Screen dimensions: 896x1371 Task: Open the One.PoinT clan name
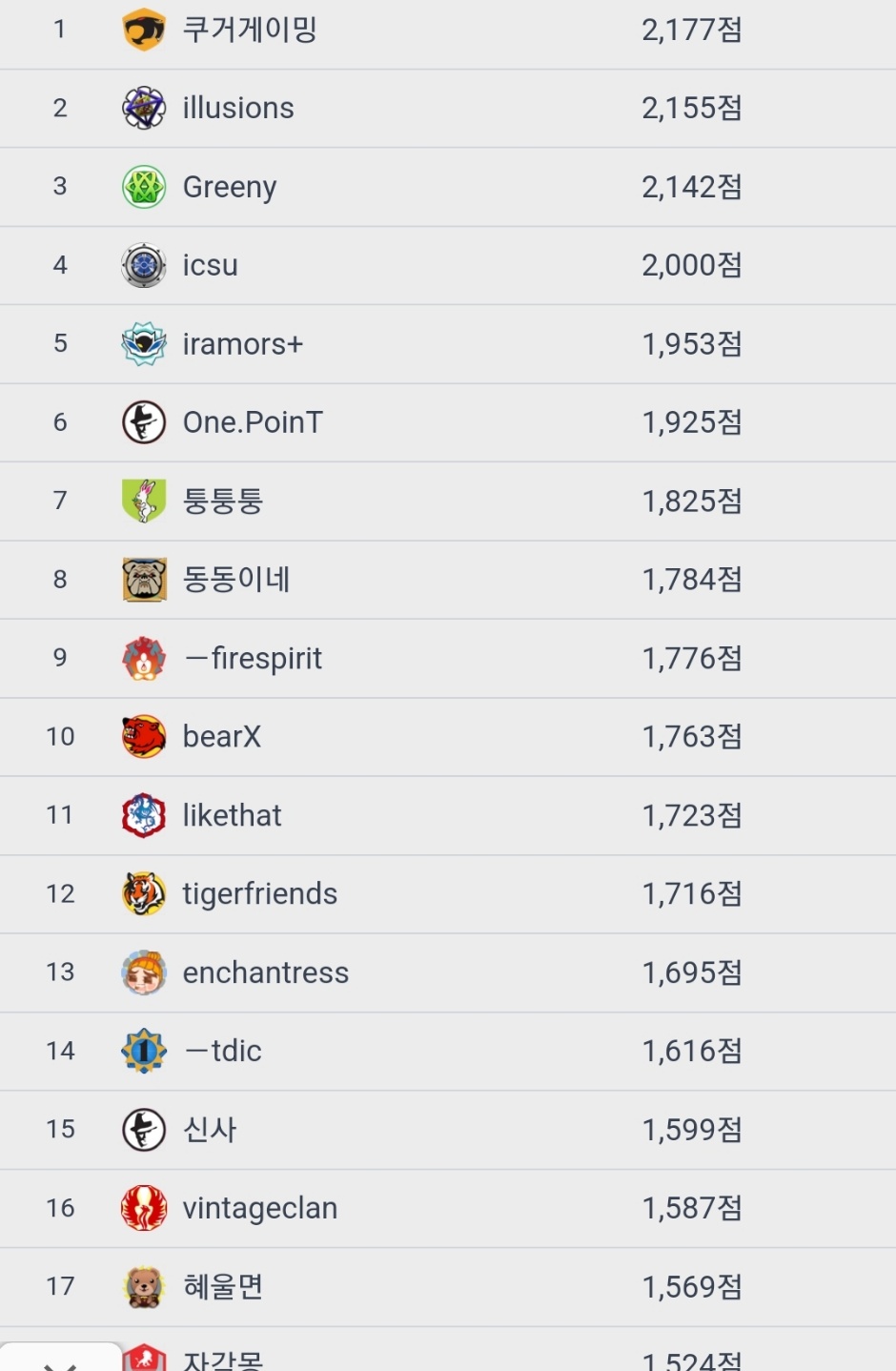click(x=253, y=422)
